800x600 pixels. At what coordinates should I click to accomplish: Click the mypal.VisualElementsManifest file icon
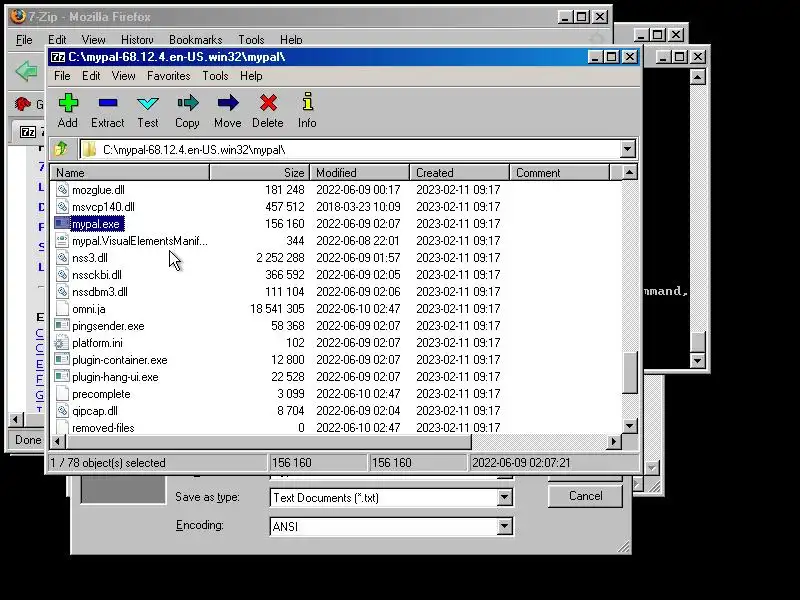62,241
